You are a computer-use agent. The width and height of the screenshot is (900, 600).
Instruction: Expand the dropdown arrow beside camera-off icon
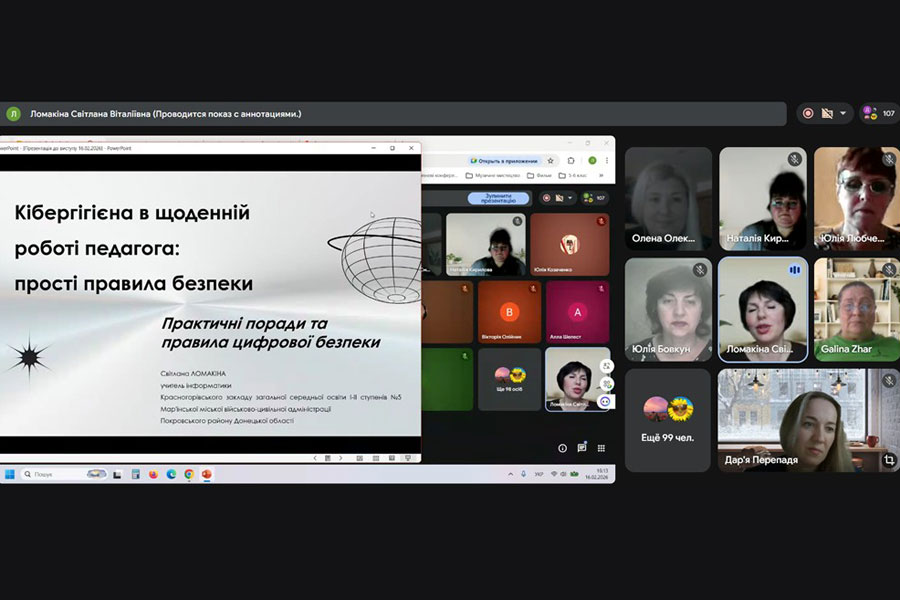[843, 114]
